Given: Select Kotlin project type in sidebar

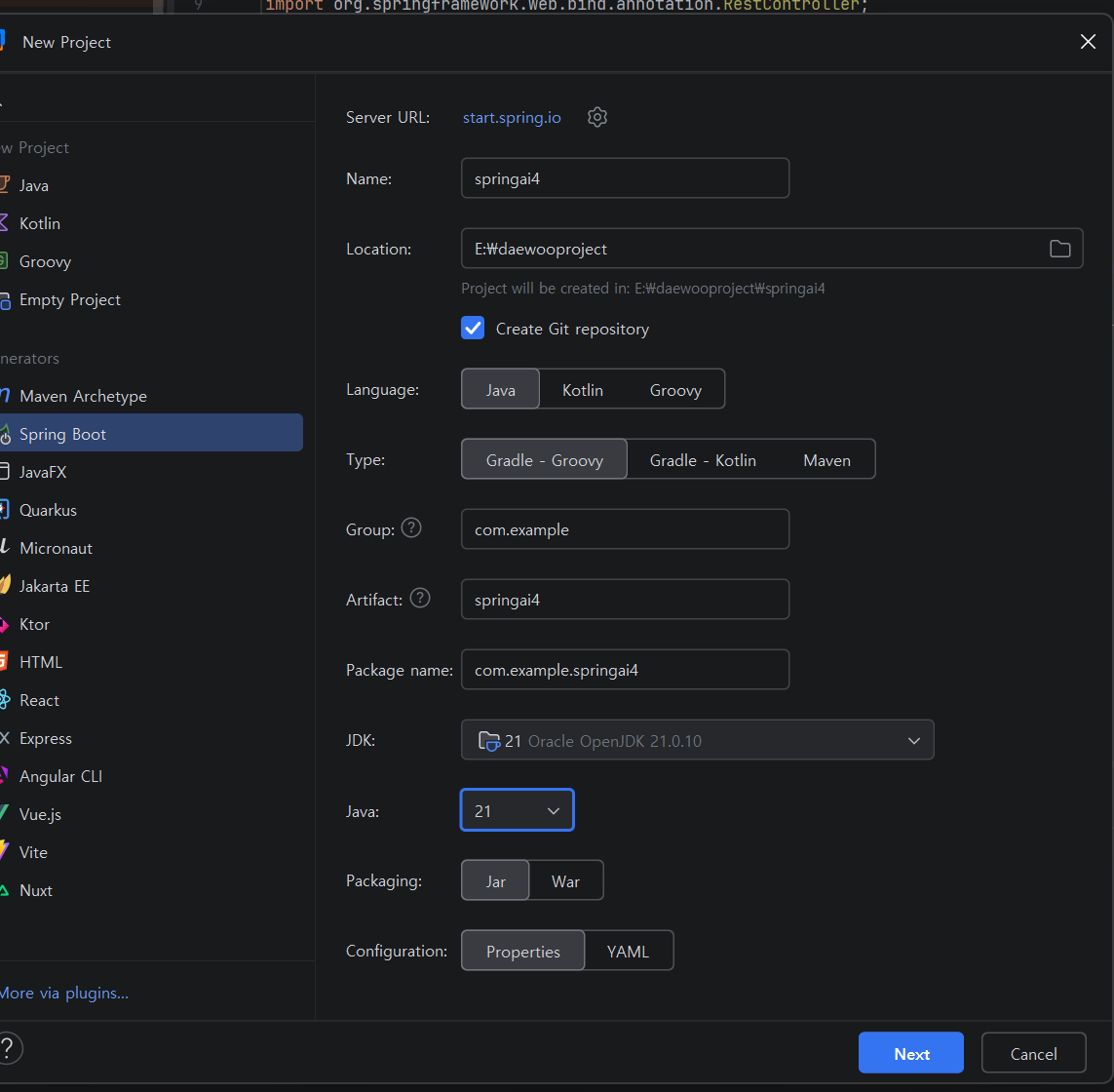Looking at the screenshot, I should pos(151,223).
